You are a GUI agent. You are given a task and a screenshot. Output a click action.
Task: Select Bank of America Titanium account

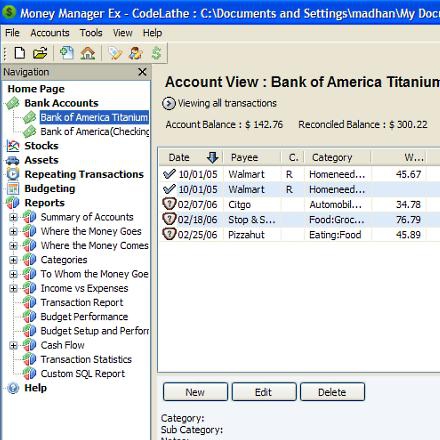pos(94,117)
